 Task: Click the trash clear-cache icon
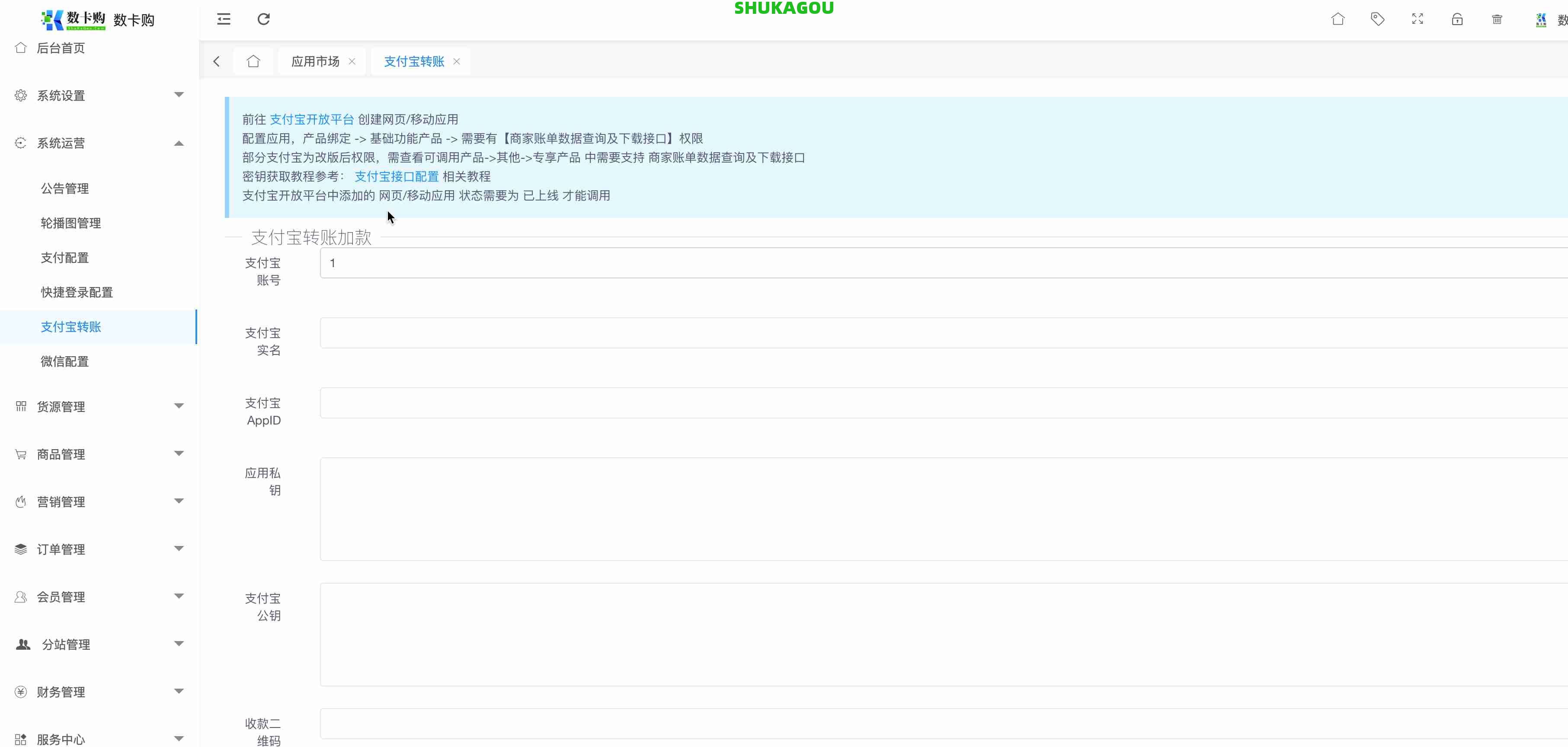pyautogui.click(x=1497, y=19)
